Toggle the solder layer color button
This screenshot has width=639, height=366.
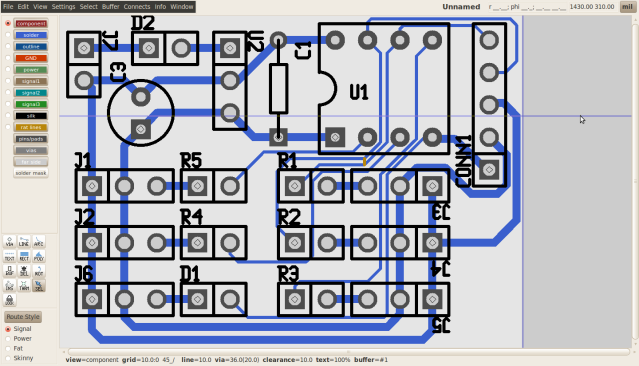31,35
